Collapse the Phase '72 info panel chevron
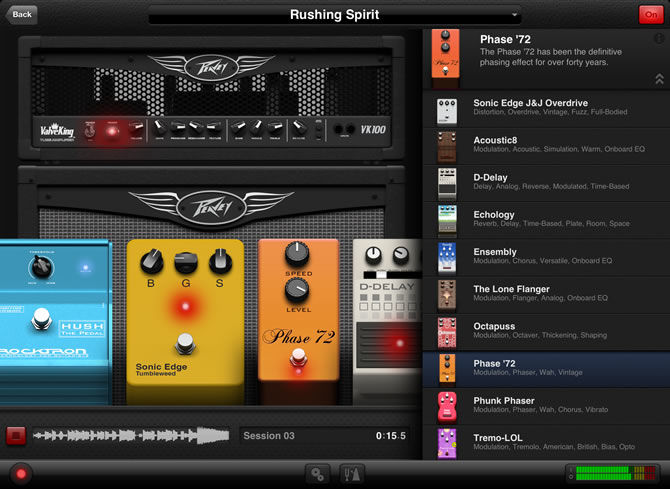This screenshot has width=670, height=489. [x=659, y=79]
